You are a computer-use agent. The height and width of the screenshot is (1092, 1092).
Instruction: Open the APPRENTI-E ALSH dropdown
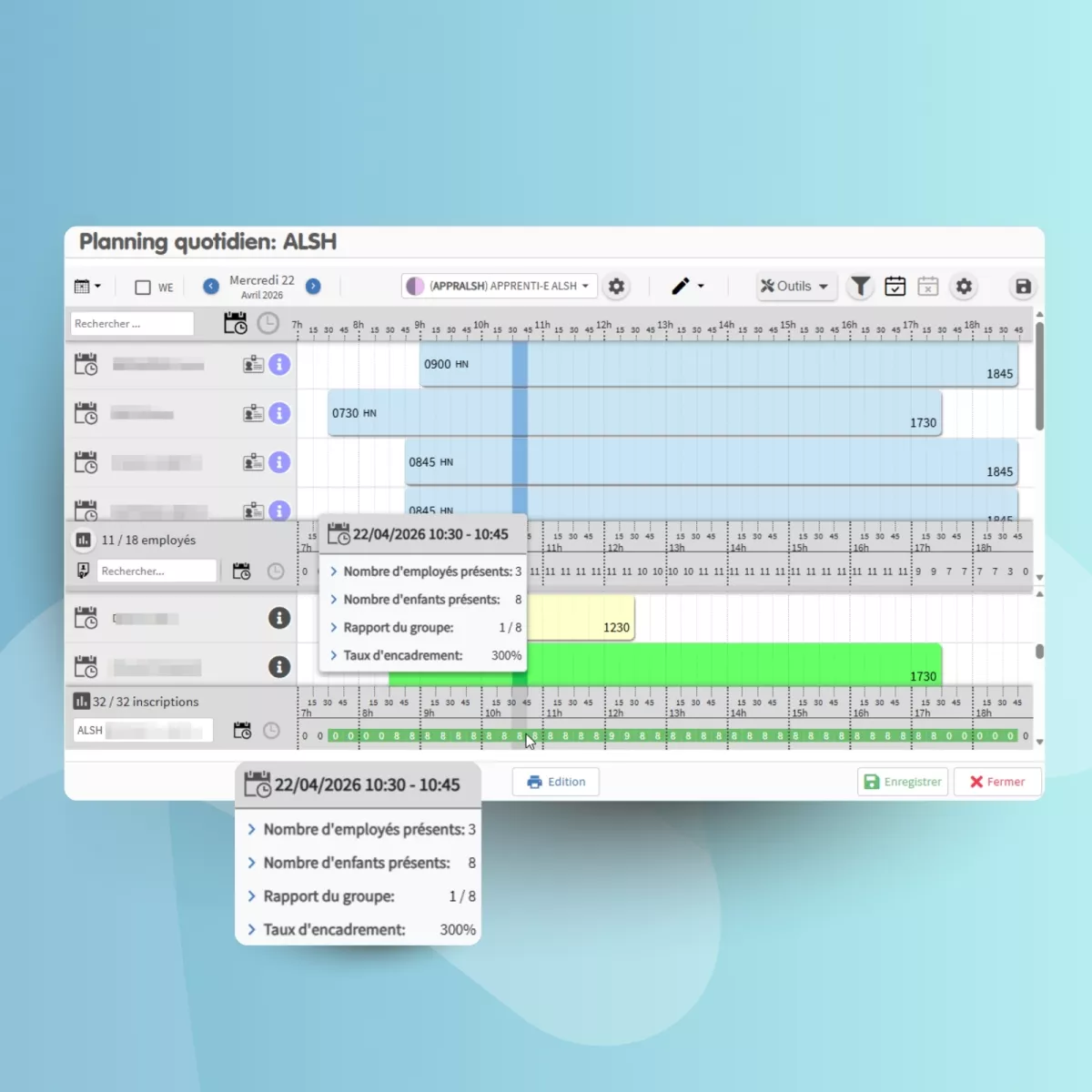(500, 287)
